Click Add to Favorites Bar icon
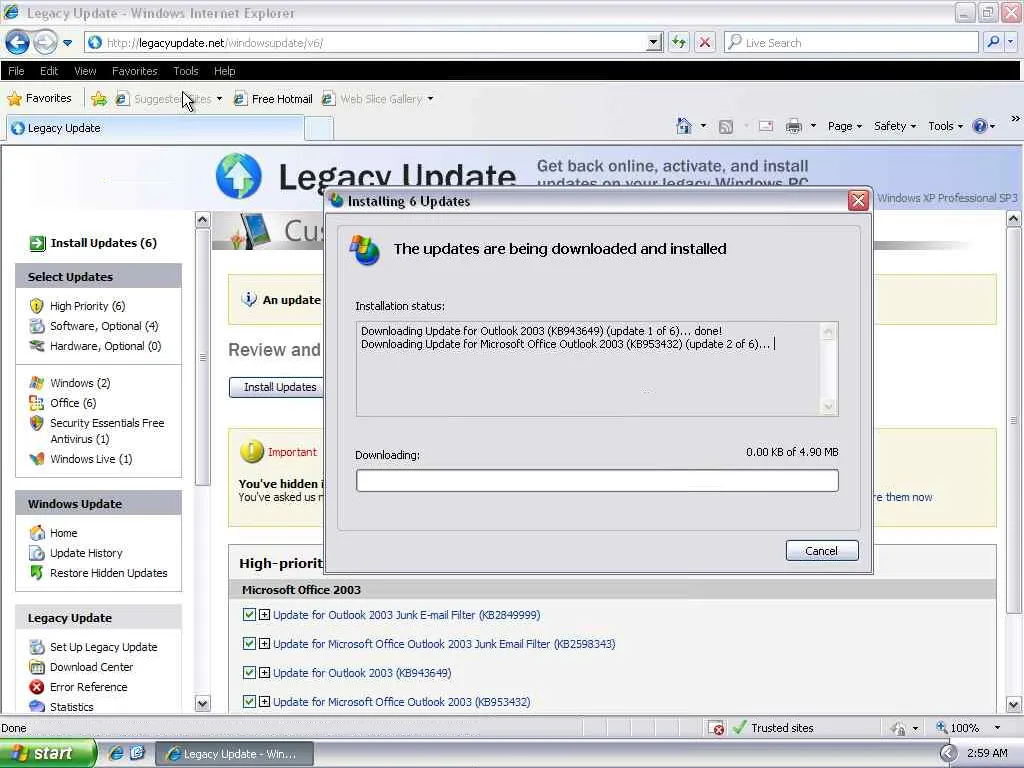1024x768 pixels. [x=99, y=99]
